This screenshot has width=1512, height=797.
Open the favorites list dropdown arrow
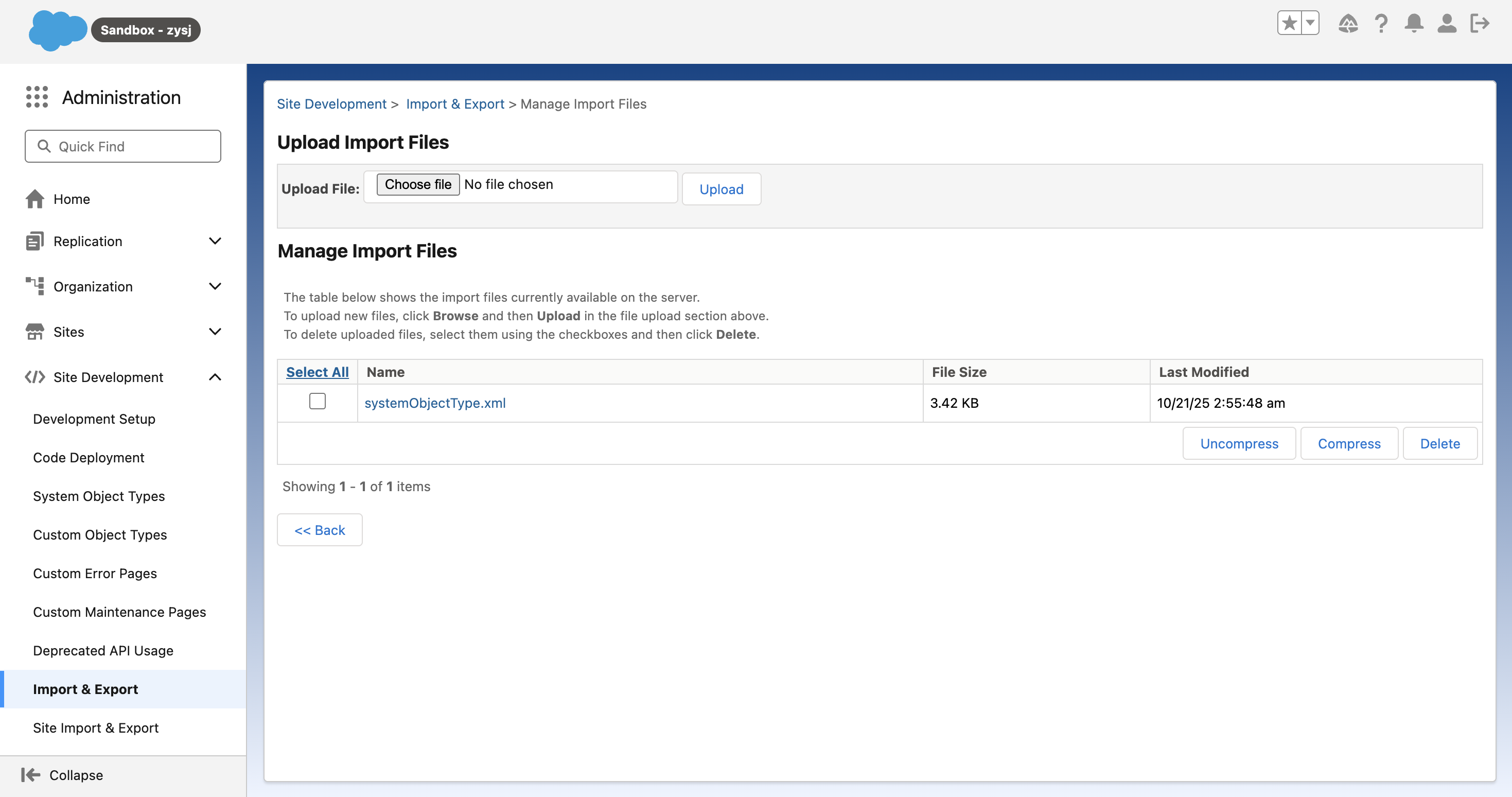[x=1310, y=24]
